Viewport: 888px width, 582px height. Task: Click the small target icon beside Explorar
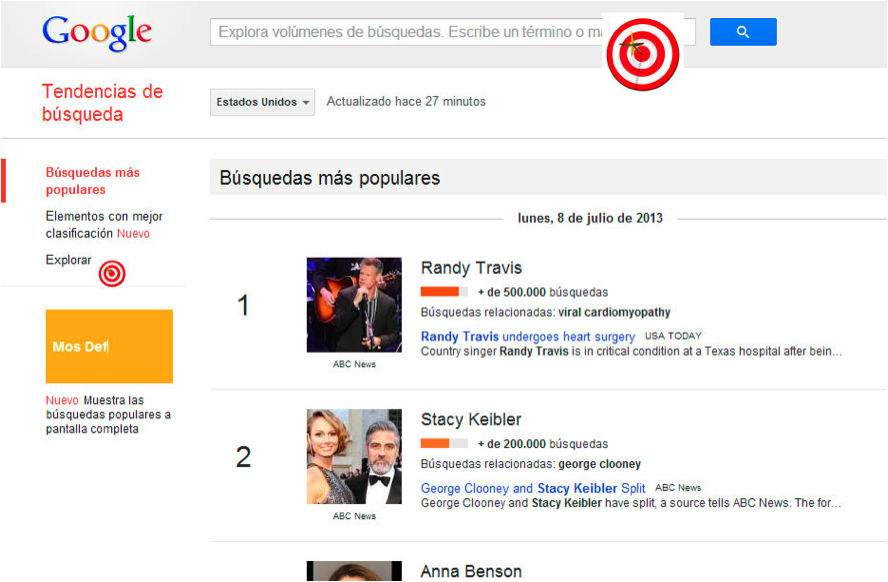click(112, 273)
